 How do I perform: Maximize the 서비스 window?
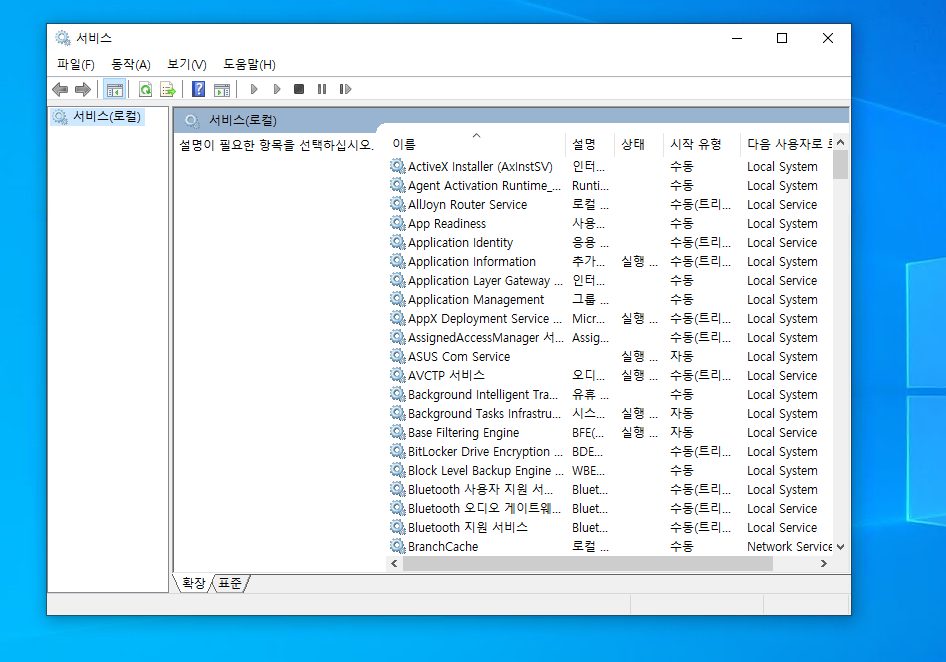click(782, 38)
